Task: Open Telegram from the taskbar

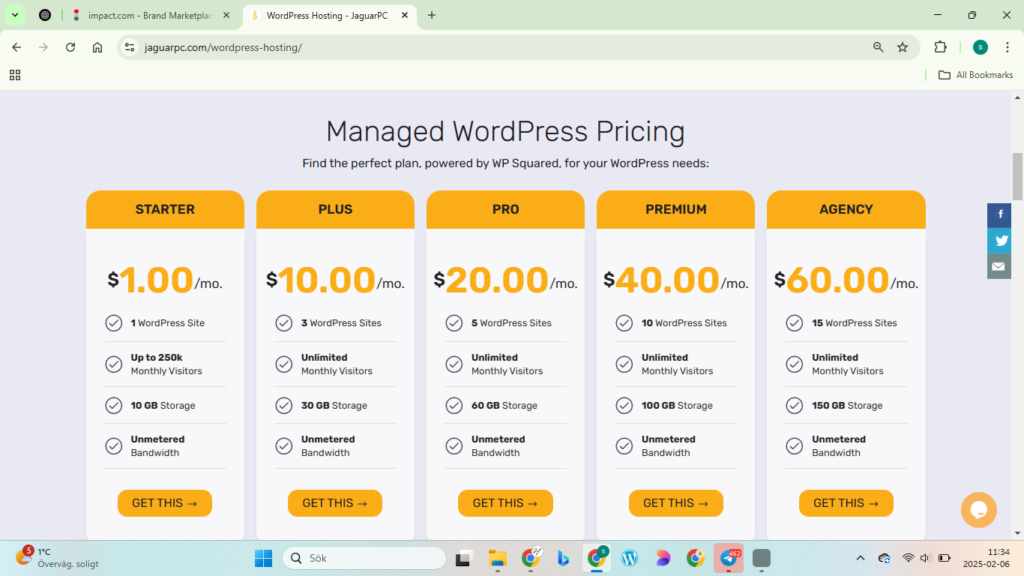Action: point(728,558)
